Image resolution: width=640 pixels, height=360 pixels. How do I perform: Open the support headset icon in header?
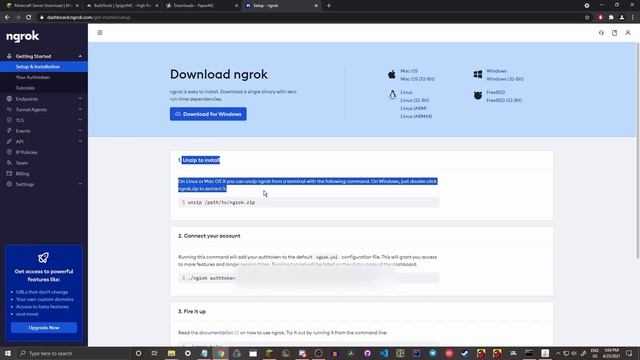point(601,33)
